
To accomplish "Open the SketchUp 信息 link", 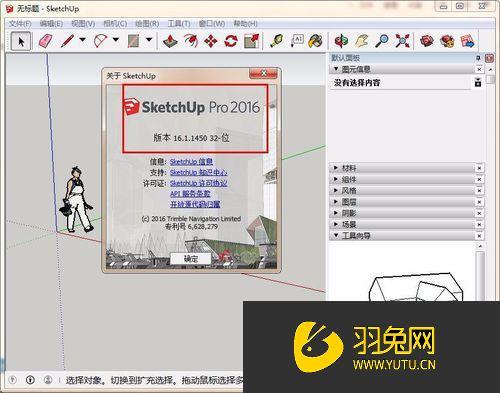I will click(191, 162).
